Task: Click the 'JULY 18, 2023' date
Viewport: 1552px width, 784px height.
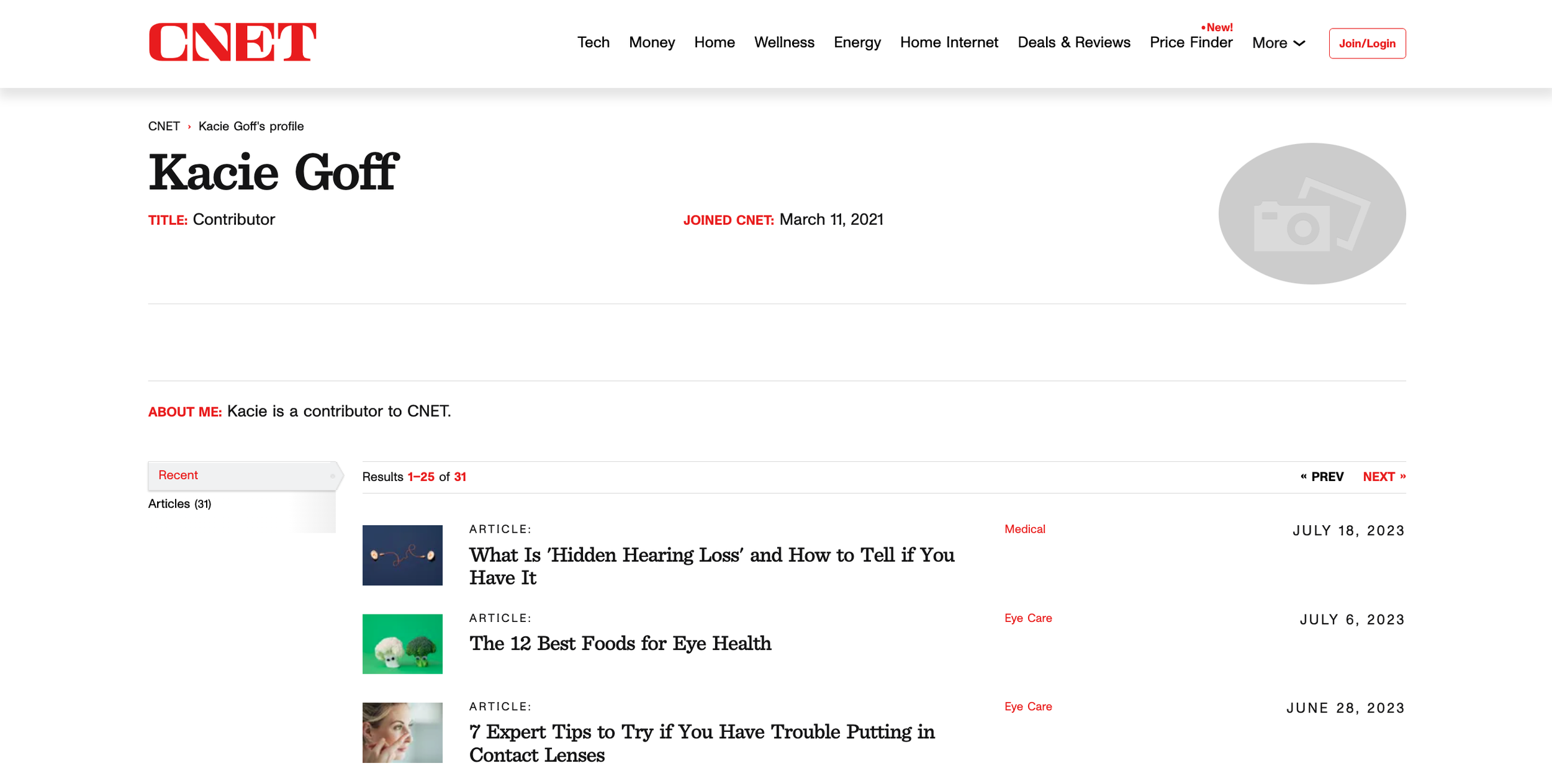Action: tap(1348, 531)
